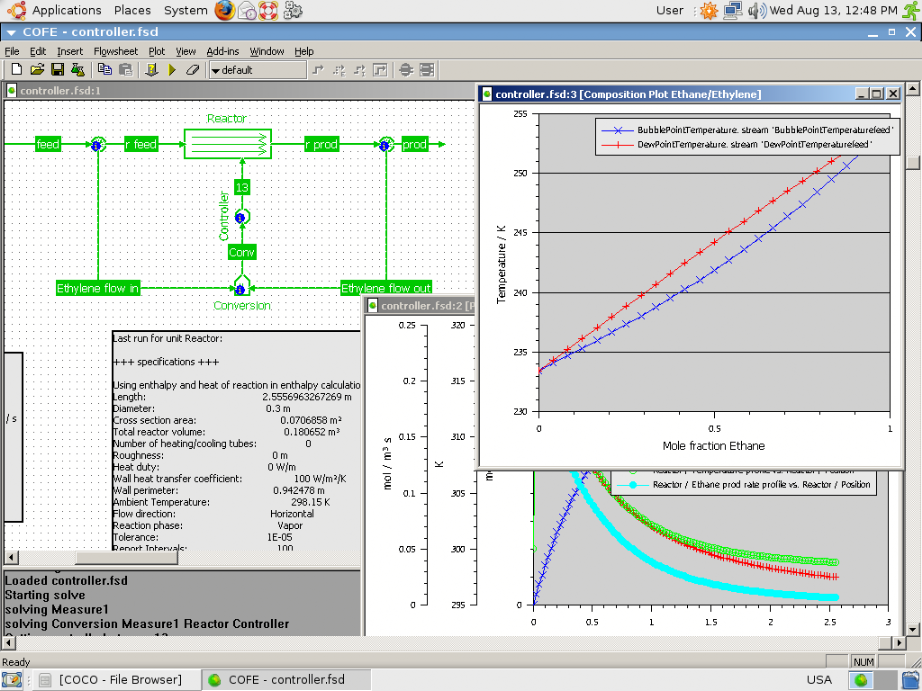The width and height of the screenshot is (922, 691).
Task: Click the last toolbar unit layout icon
Action: click(426, 70)
